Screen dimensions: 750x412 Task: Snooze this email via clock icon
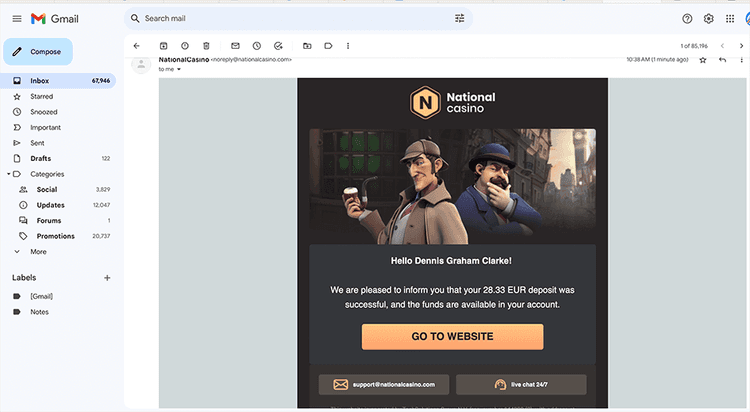(x=257, y=46)
